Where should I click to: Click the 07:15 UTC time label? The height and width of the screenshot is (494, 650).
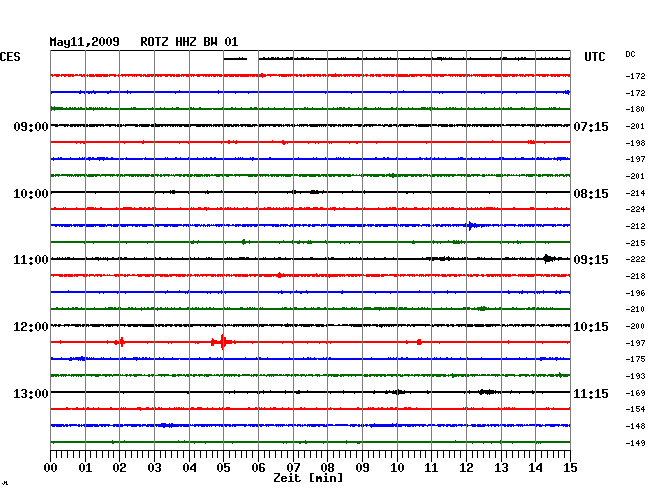click(x=591, y=126)
